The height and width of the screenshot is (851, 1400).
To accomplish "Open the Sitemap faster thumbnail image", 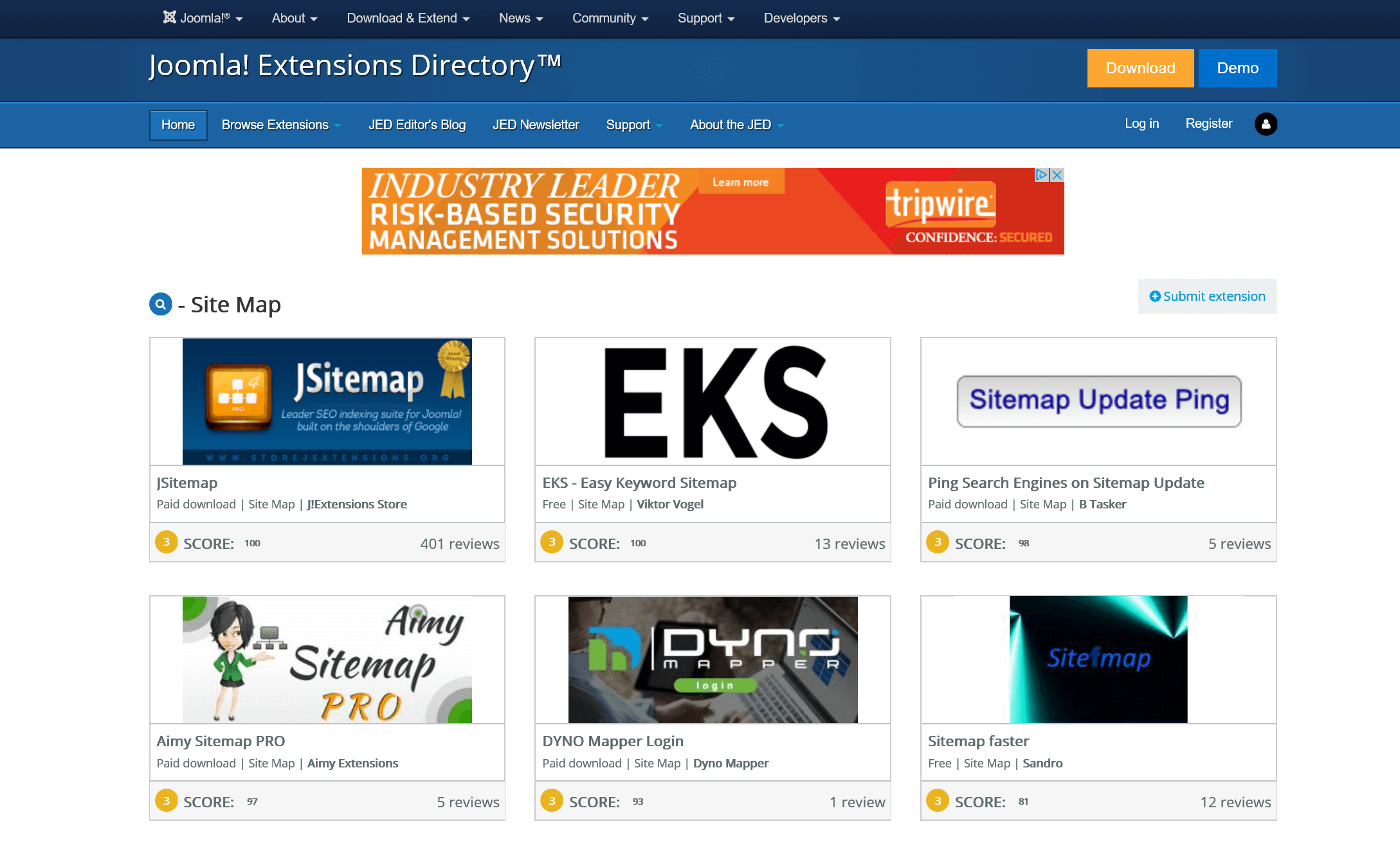I will [1098, 660].
